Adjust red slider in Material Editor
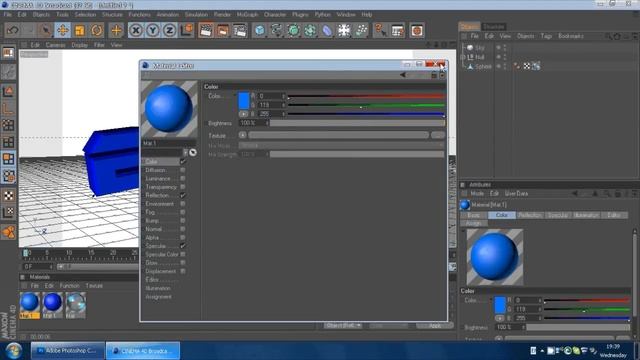The width and height of the screenshot is (640, 360). click(x=366, y=96)
